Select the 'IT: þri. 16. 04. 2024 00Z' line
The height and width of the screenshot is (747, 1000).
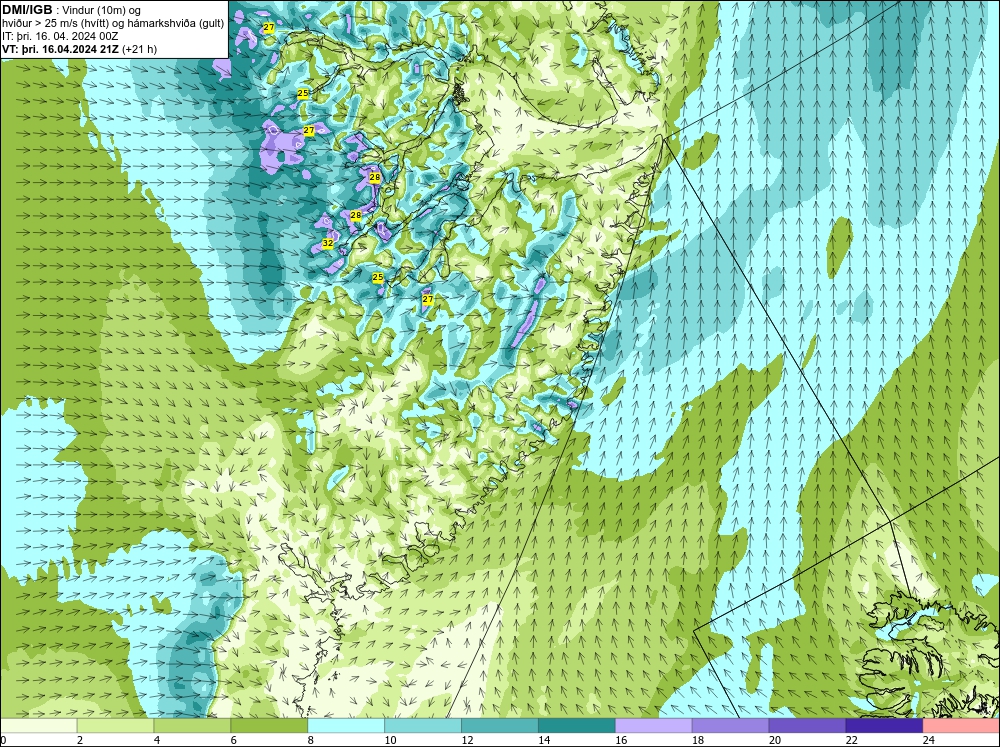pos(60,36)
